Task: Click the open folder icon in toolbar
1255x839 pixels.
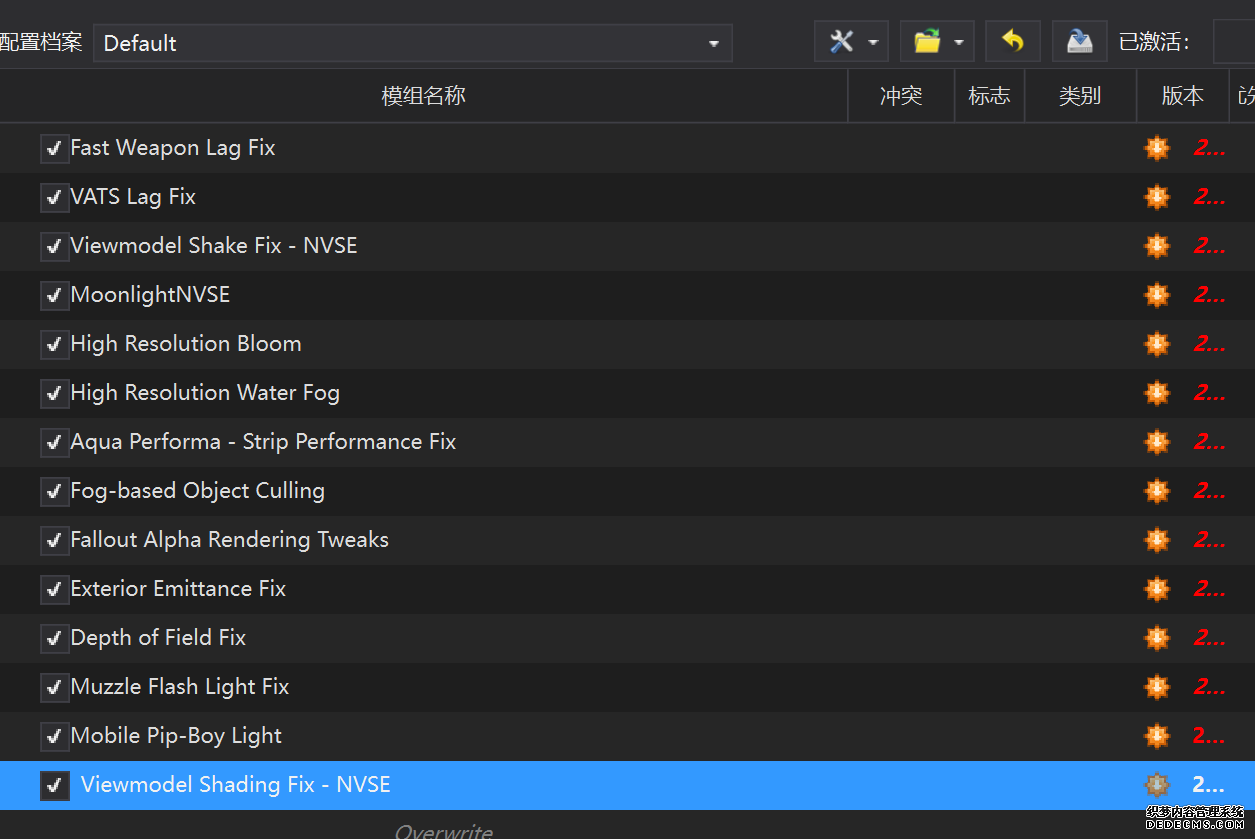Action: pos(927,42)
